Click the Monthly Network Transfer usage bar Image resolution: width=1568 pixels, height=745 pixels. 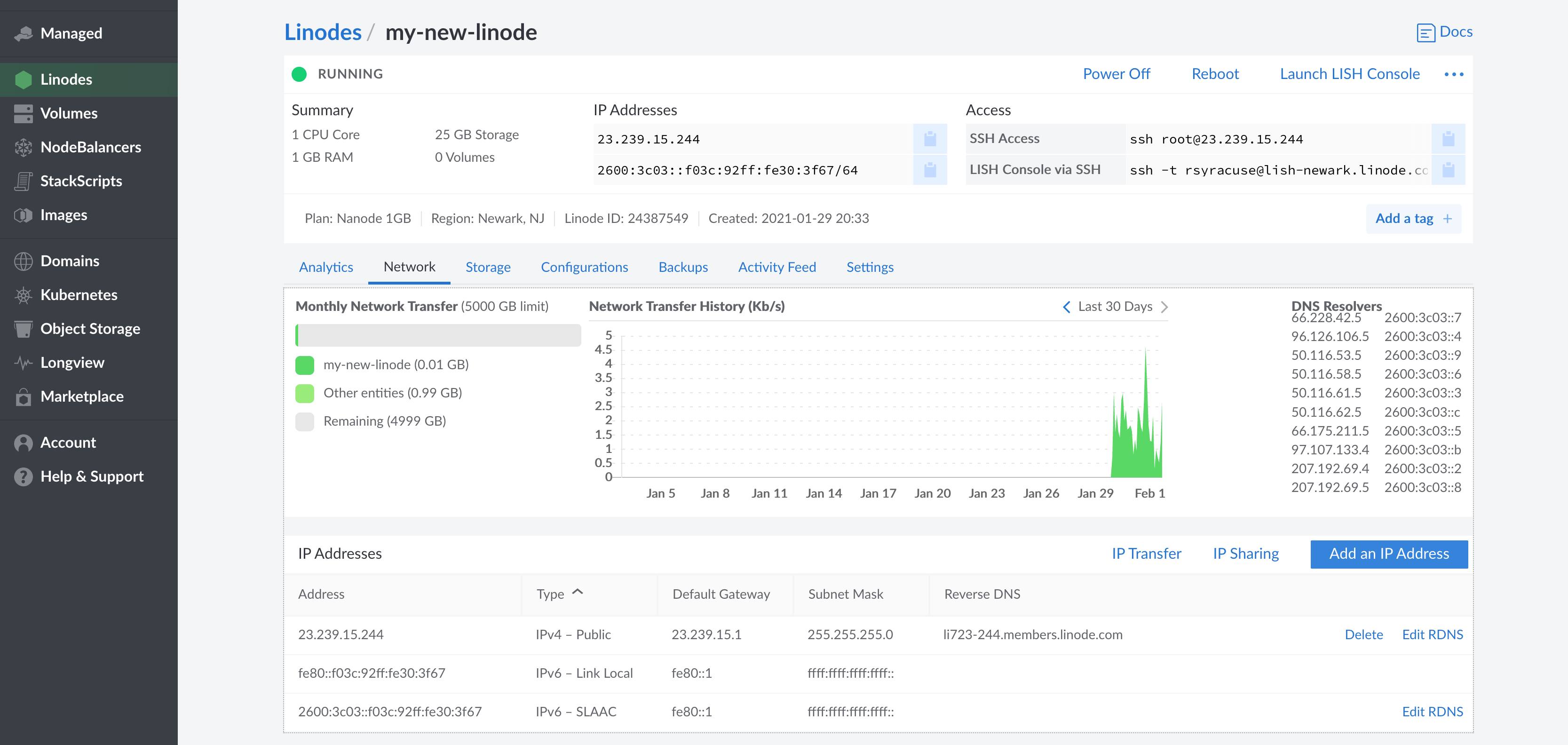[439, 335]
